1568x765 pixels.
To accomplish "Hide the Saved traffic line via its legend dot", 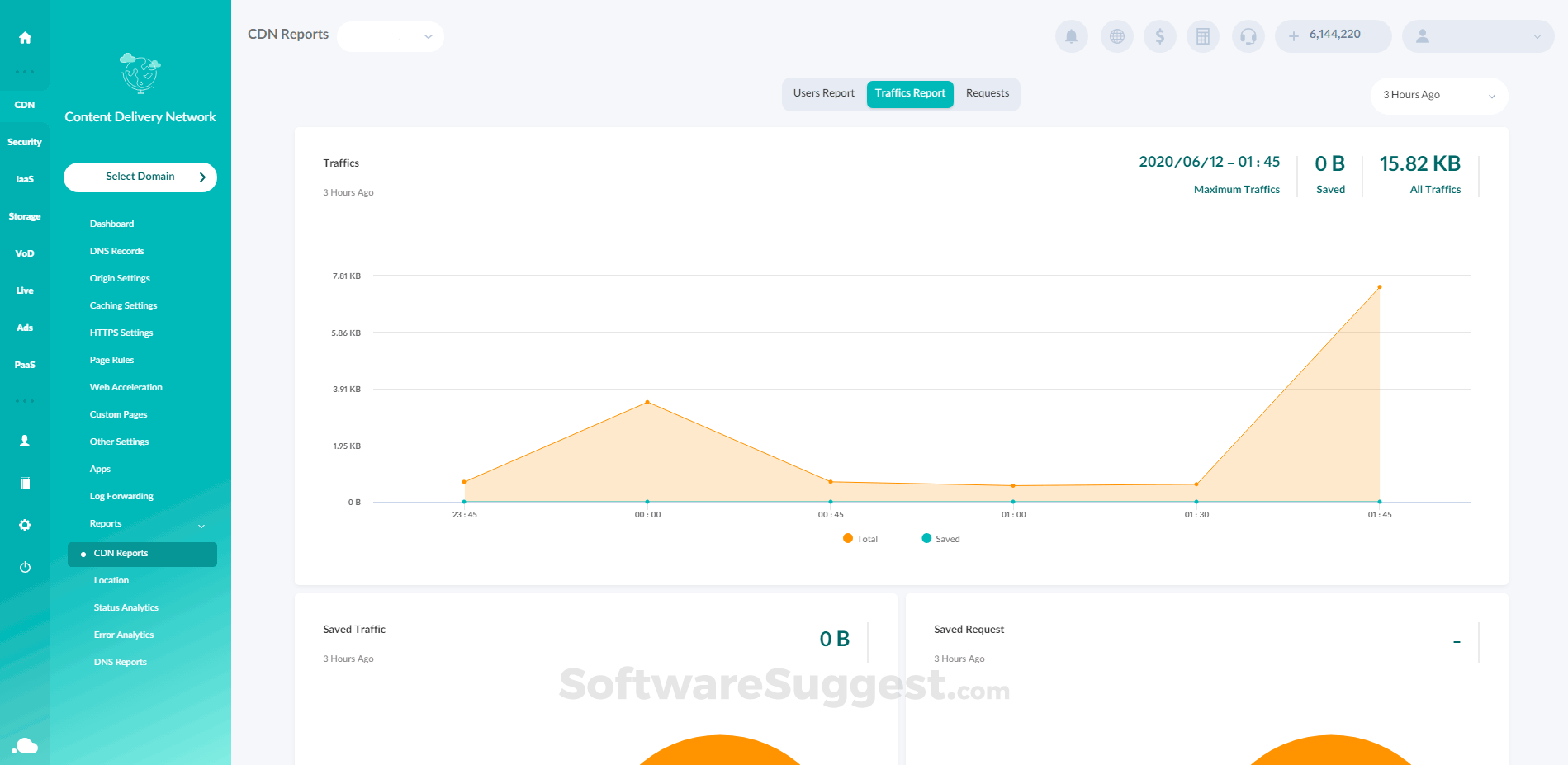I will (x=926, y=538).
